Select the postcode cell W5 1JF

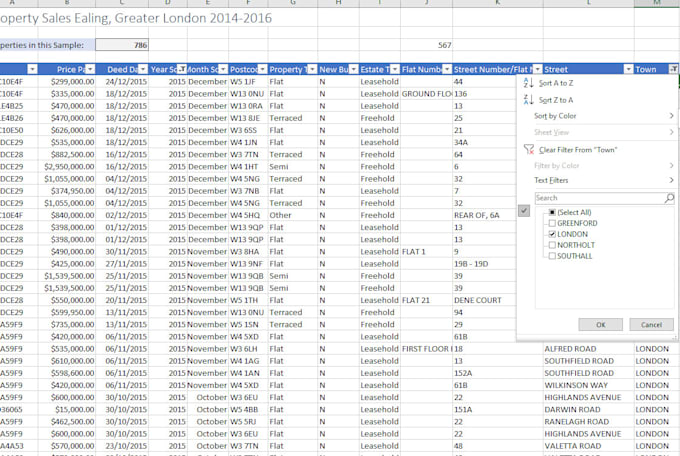(x=248, y=82)
